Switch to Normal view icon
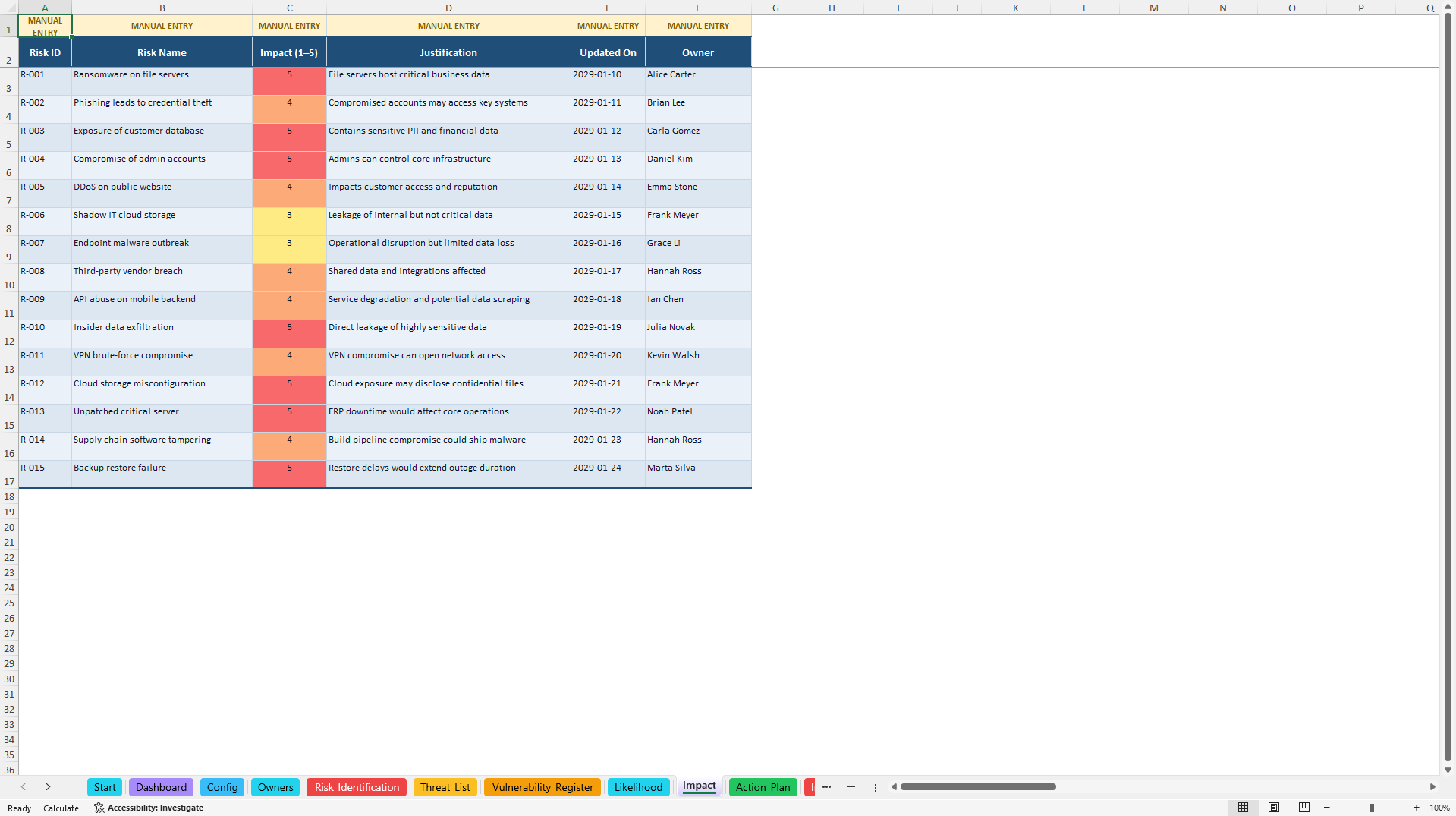This screenshot has width=1456, height=816. coord(1243,808)
